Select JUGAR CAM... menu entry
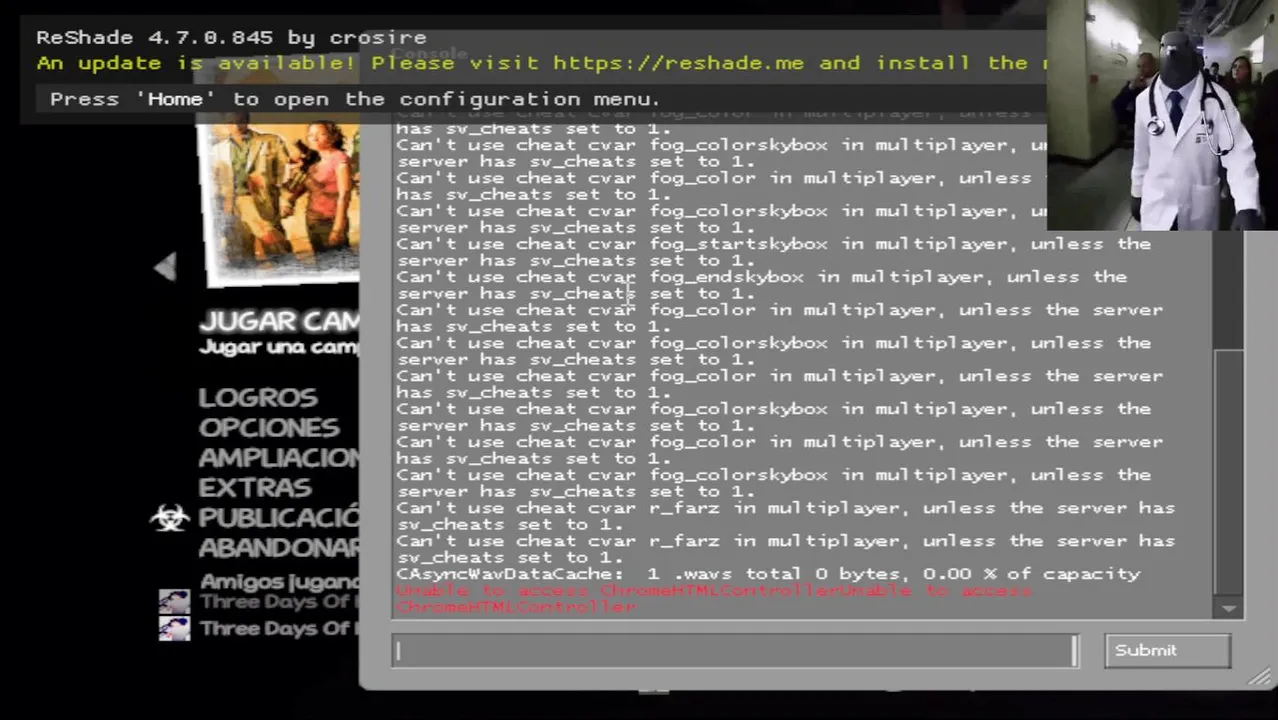Image resolution: width=1278 pixels, height=720 pixels. pos(279,322)
